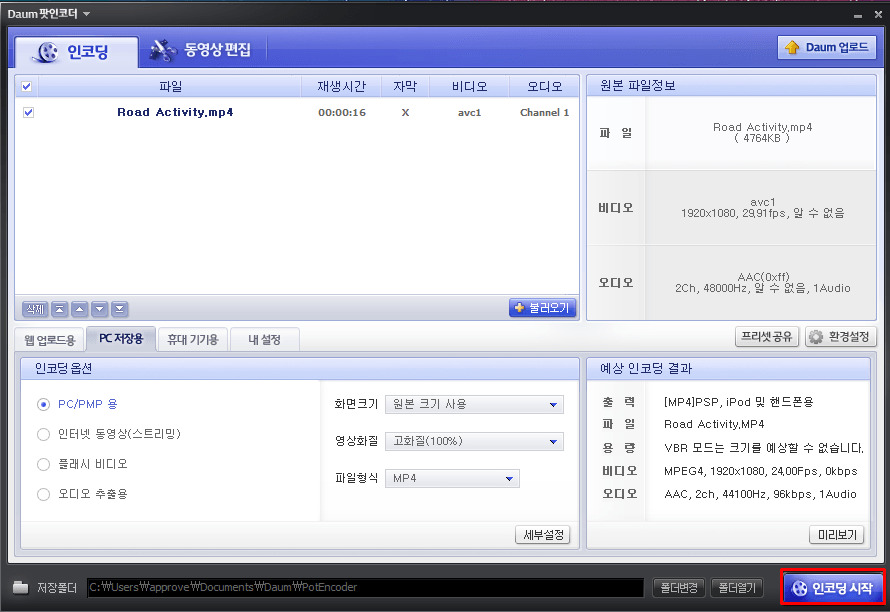Image resolution: width=890 pixels, height=612 pixels.
Task: Uncheck the Road Activity.mp4 file checkbox
Action: (x=28, y=112)
